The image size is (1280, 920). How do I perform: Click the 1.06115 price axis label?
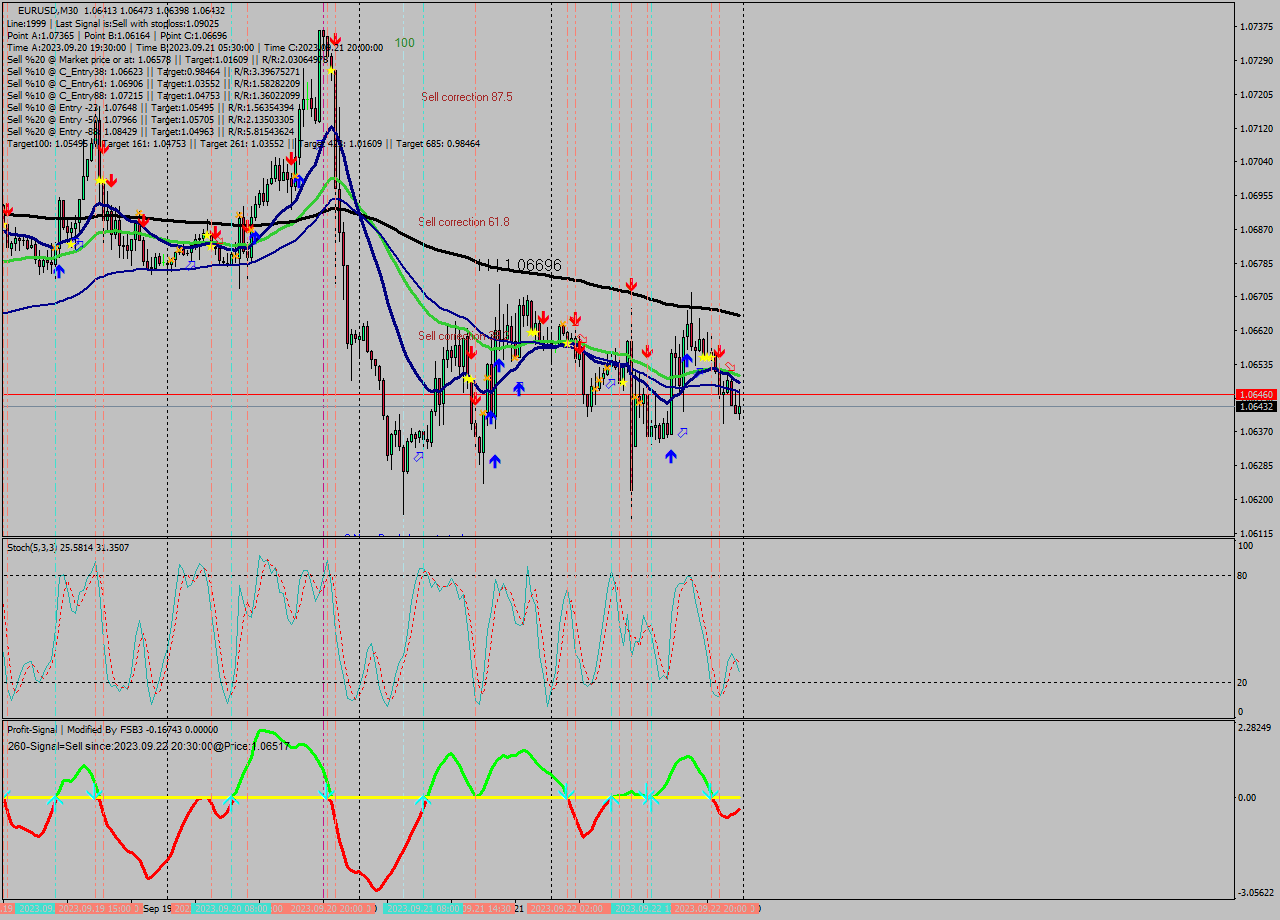[1257, 534]
